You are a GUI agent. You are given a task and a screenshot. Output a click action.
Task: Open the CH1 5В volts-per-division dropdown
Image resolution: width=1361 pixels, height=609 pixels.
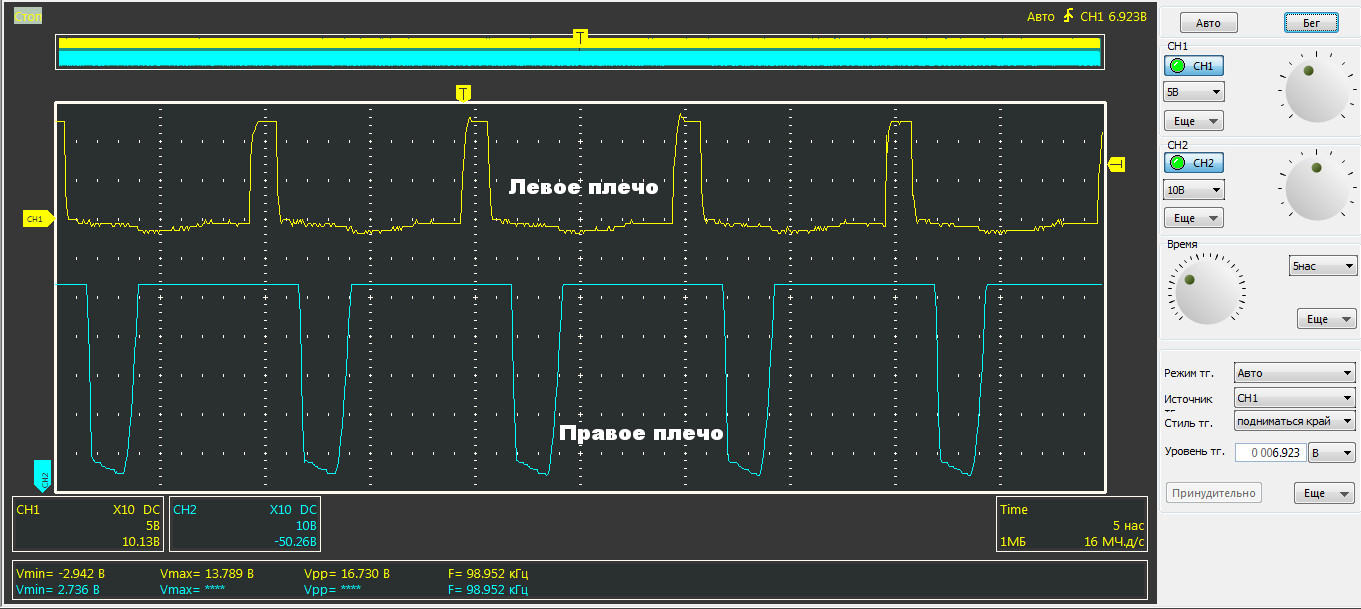[1194, 92]
